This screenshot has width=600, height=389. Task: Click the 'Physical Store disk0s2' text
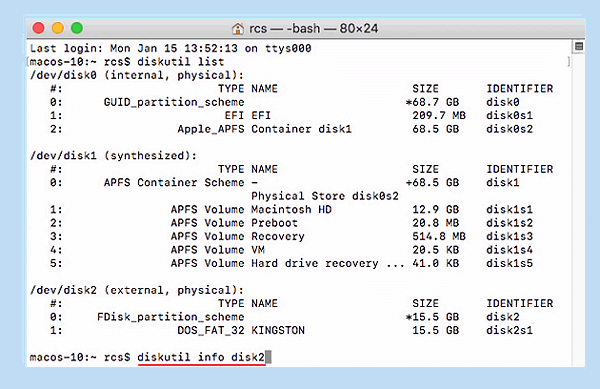[x=324, y=196]
